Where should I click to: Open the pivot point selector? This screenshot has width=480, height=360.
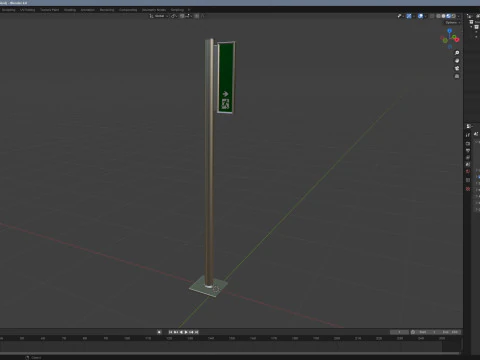(174, 16)
